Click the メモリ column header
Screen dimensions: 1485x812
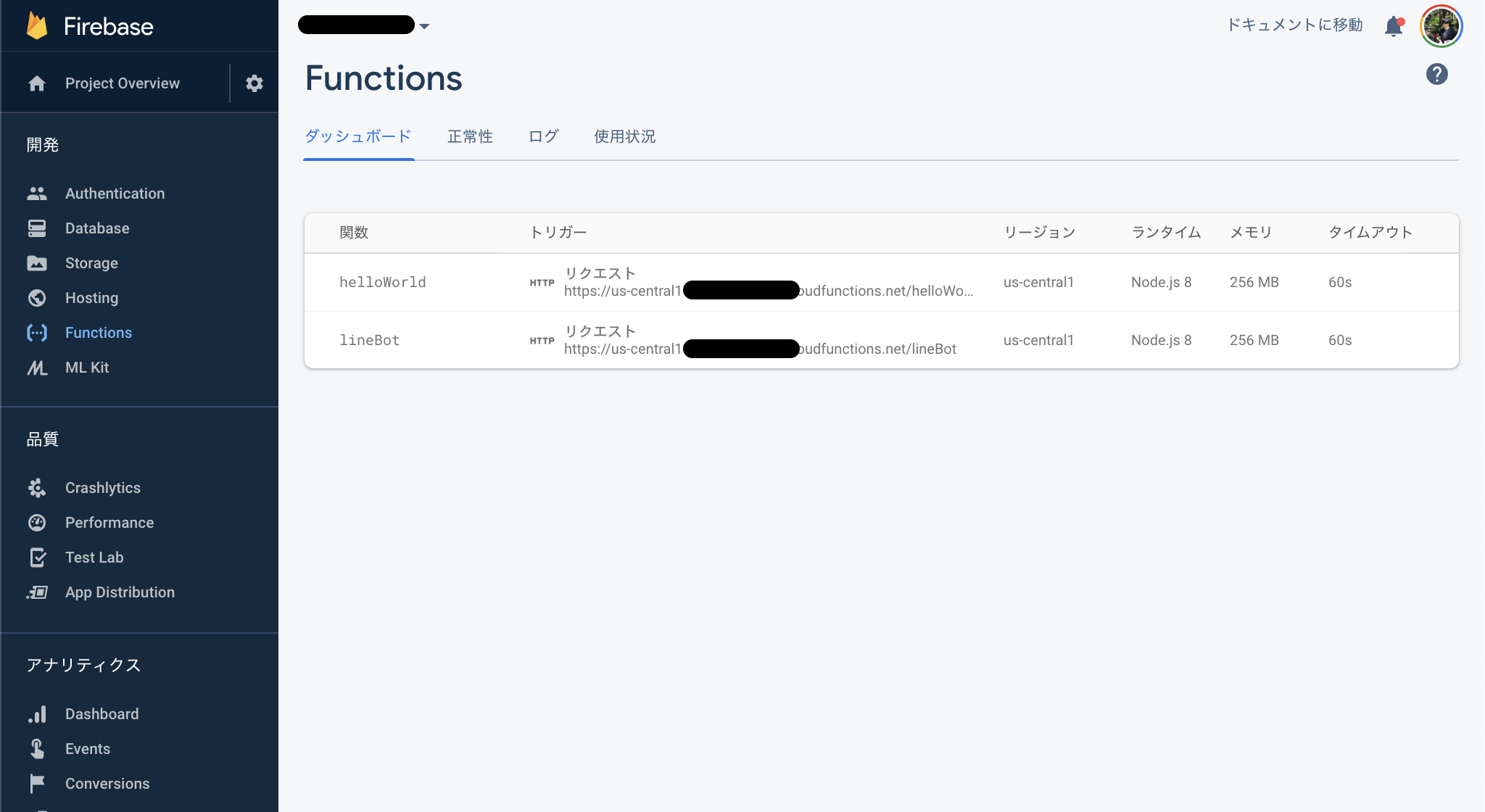1251,233
